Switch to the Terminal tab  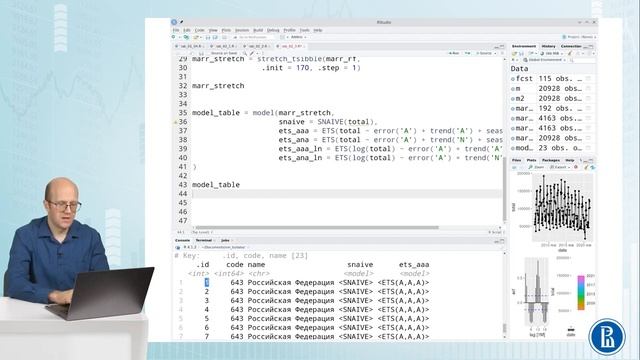tap(204, 240)
